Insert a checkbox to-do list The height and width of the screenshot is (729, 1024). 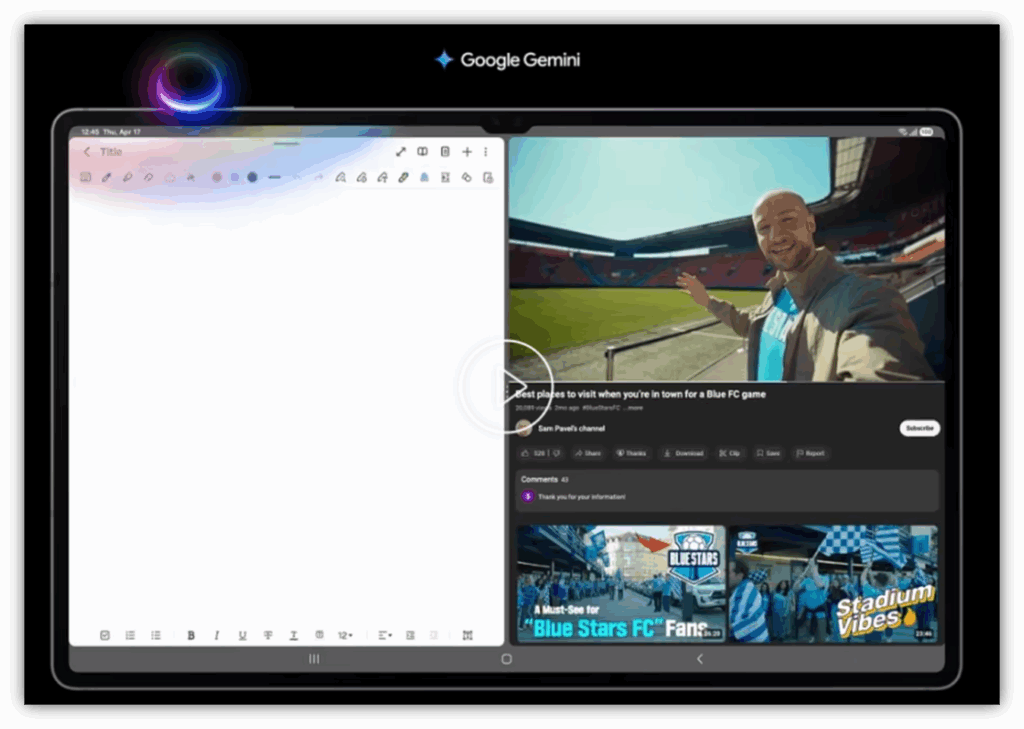point(104,635)
